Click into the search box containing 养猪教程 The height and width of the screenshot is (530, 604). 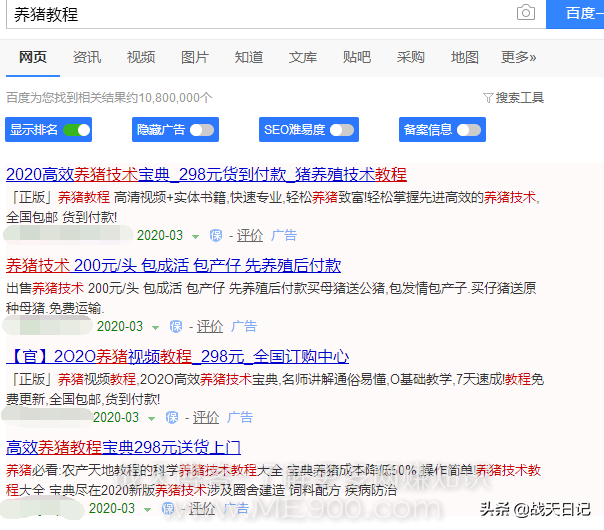pos(276,14)
